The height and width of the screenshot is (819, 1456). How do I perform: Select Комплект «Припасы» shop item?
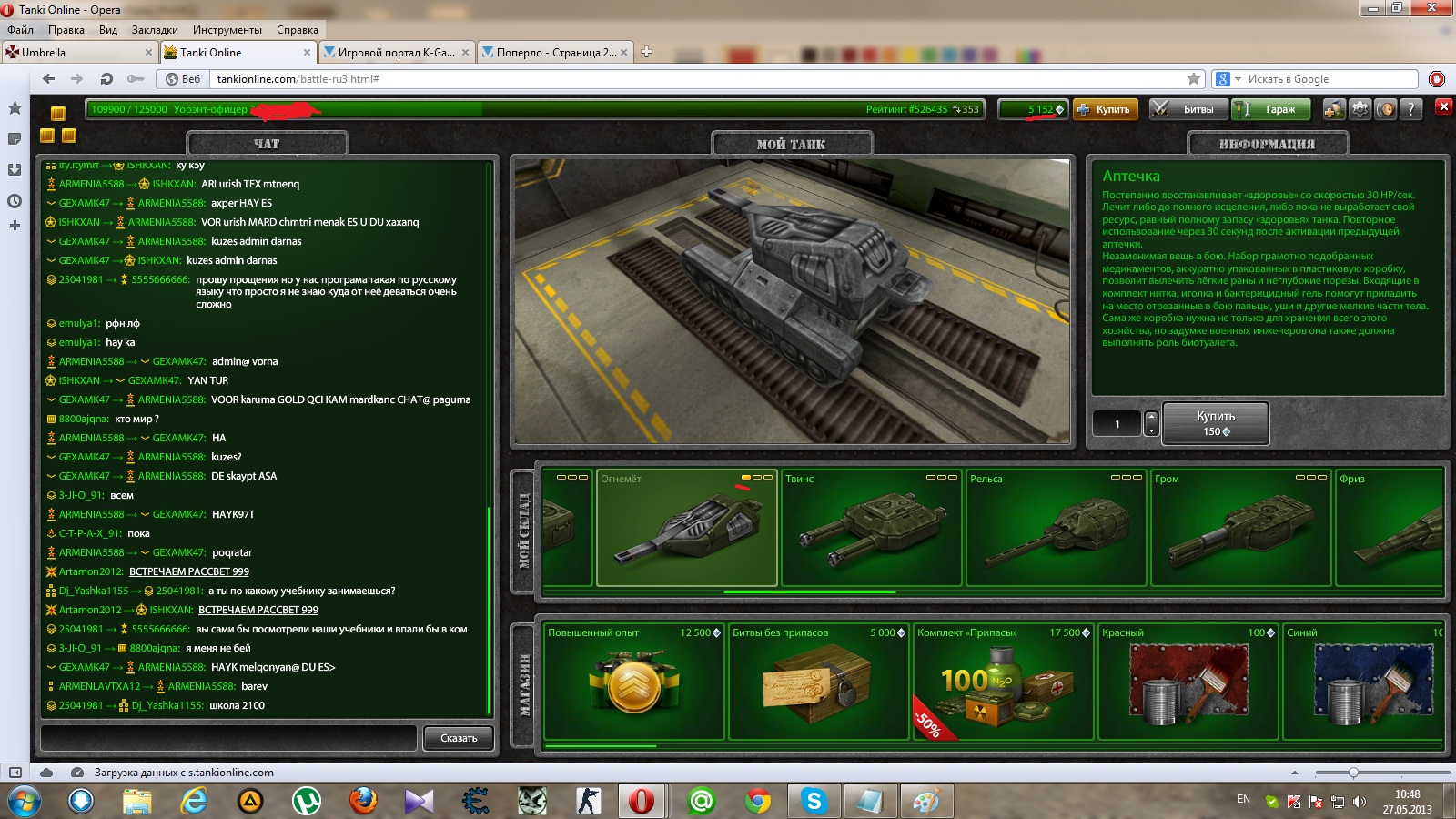pyautogui.click(x=1004, y=682)
